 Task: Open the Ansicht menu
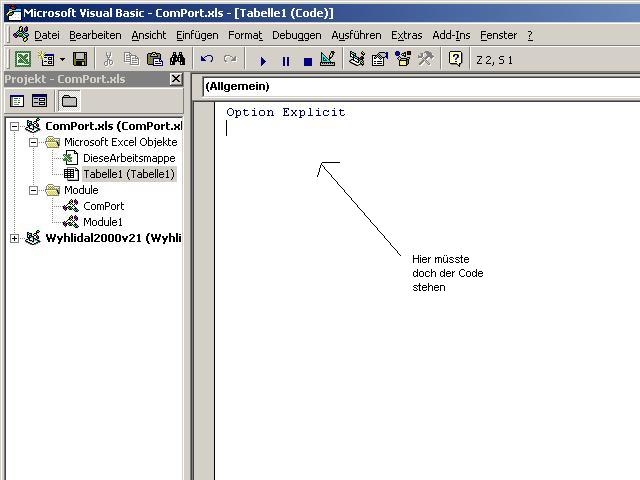click(149, 36)
